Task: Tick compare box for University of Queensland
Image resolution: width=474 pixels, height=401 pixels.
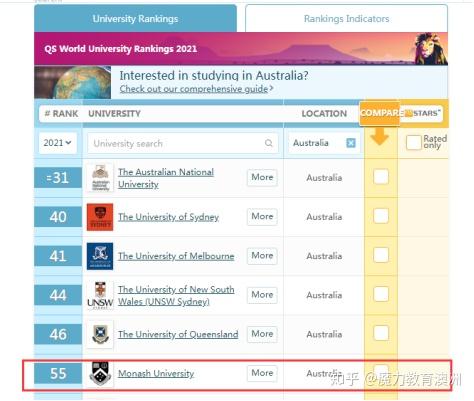Action: coord(381,333)
